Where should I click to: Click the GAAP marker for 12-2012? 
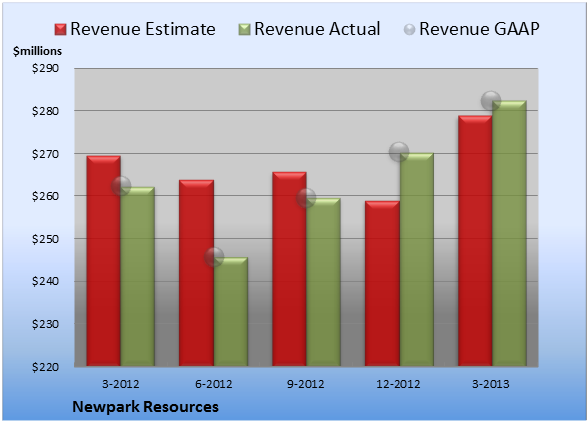click(399, 152)
